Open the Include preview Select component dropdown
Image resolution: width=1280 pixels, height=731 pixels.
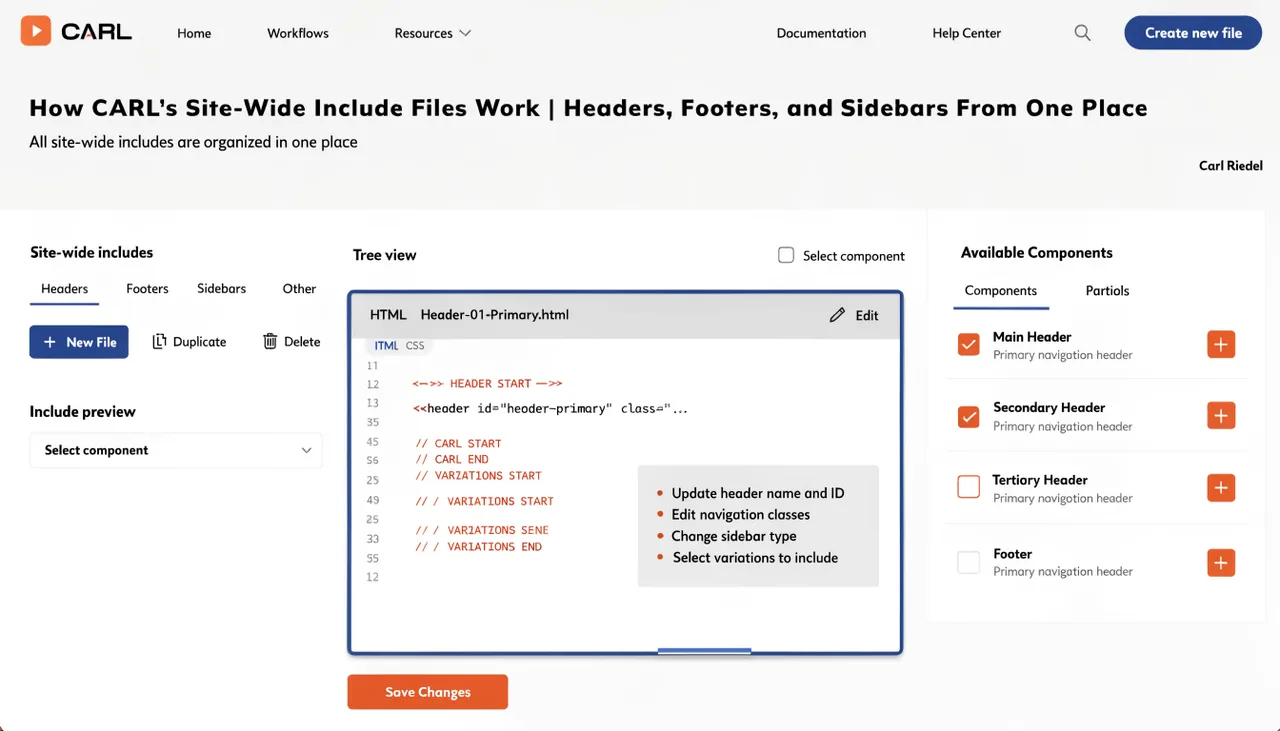coord(176,450)
